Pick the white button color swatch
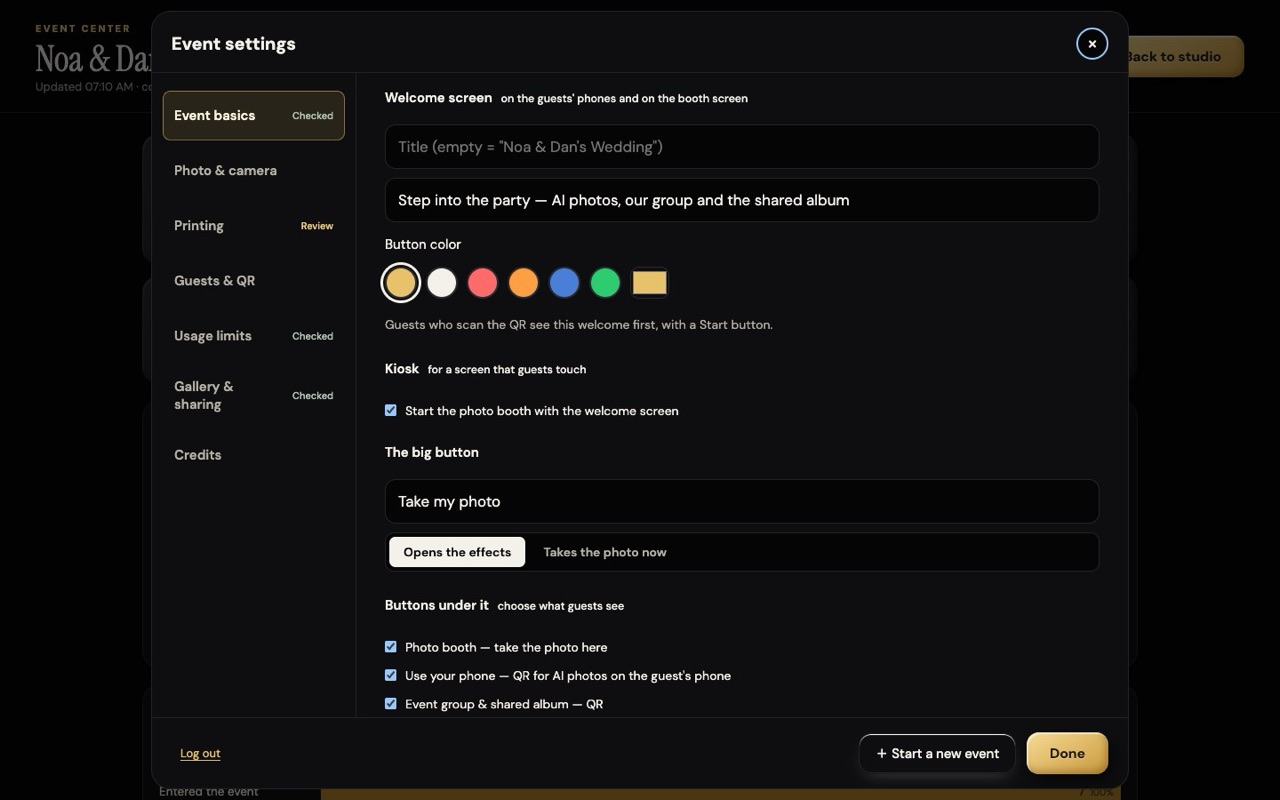 click(442, 283)
